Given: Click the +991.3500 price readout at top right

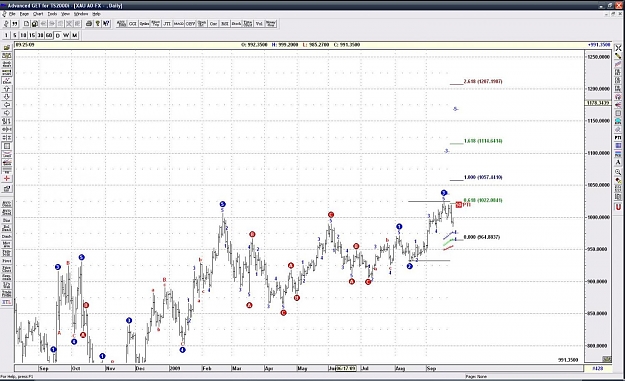Looking at the screenshot, I should coord(599,45).
